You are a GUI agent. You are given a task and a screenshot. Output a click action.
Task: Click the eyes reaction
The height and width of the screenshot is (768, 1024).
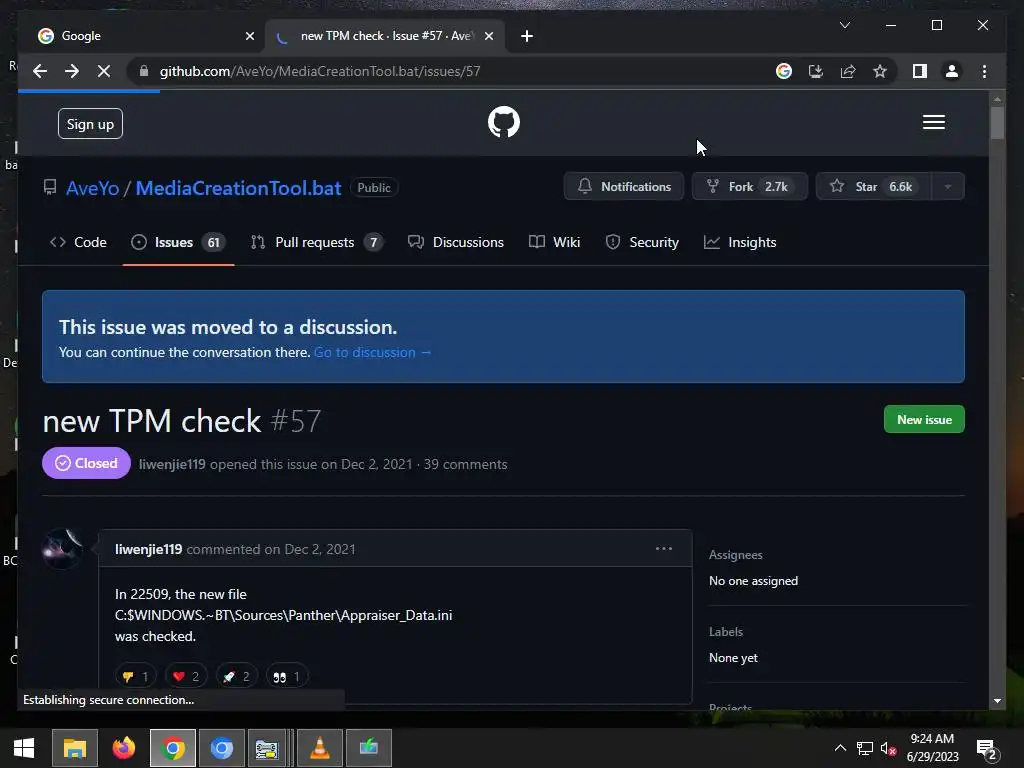click(287, 677)
